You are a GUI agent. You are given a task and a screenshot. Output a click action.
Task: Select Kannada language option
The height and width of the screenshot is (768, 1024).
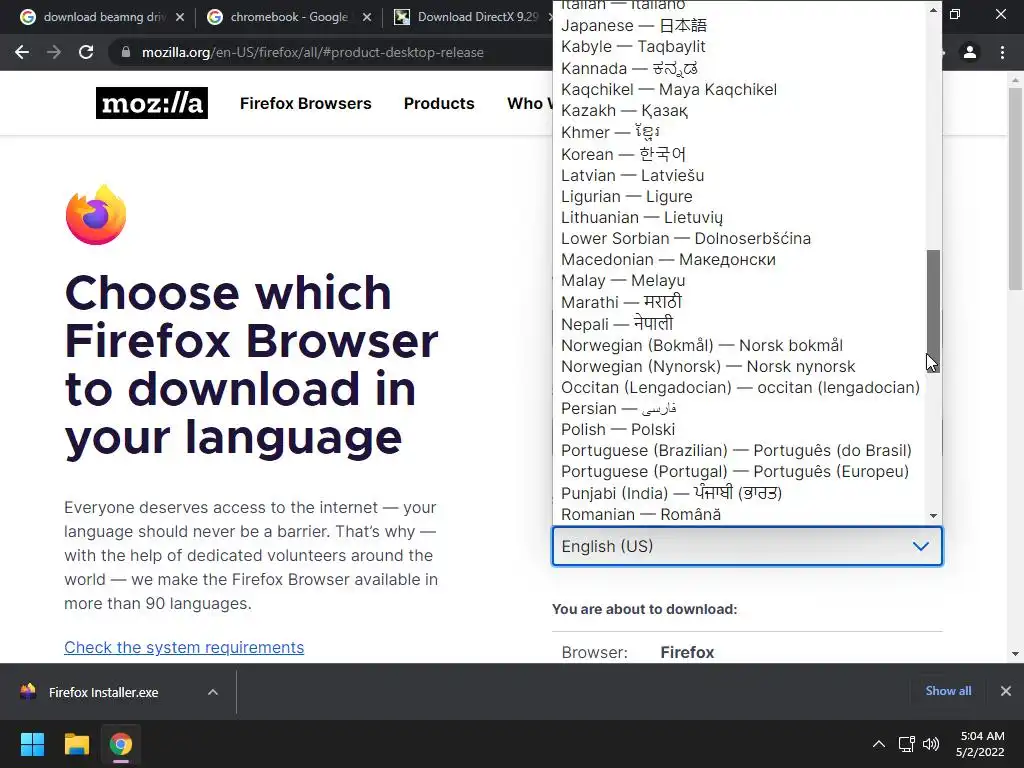point(739,68)
